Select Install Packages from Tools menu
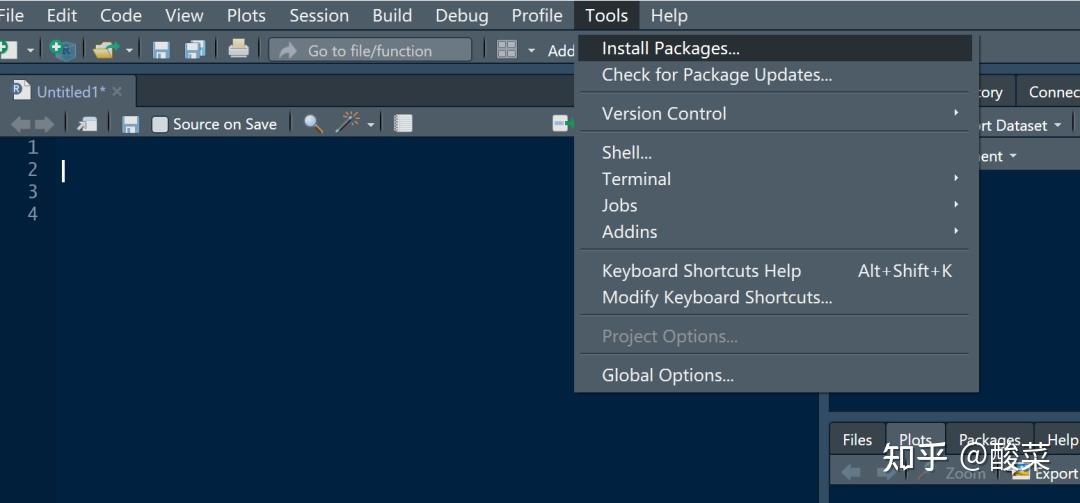This screenshot has height=503, width=1080. coord(670,49)
